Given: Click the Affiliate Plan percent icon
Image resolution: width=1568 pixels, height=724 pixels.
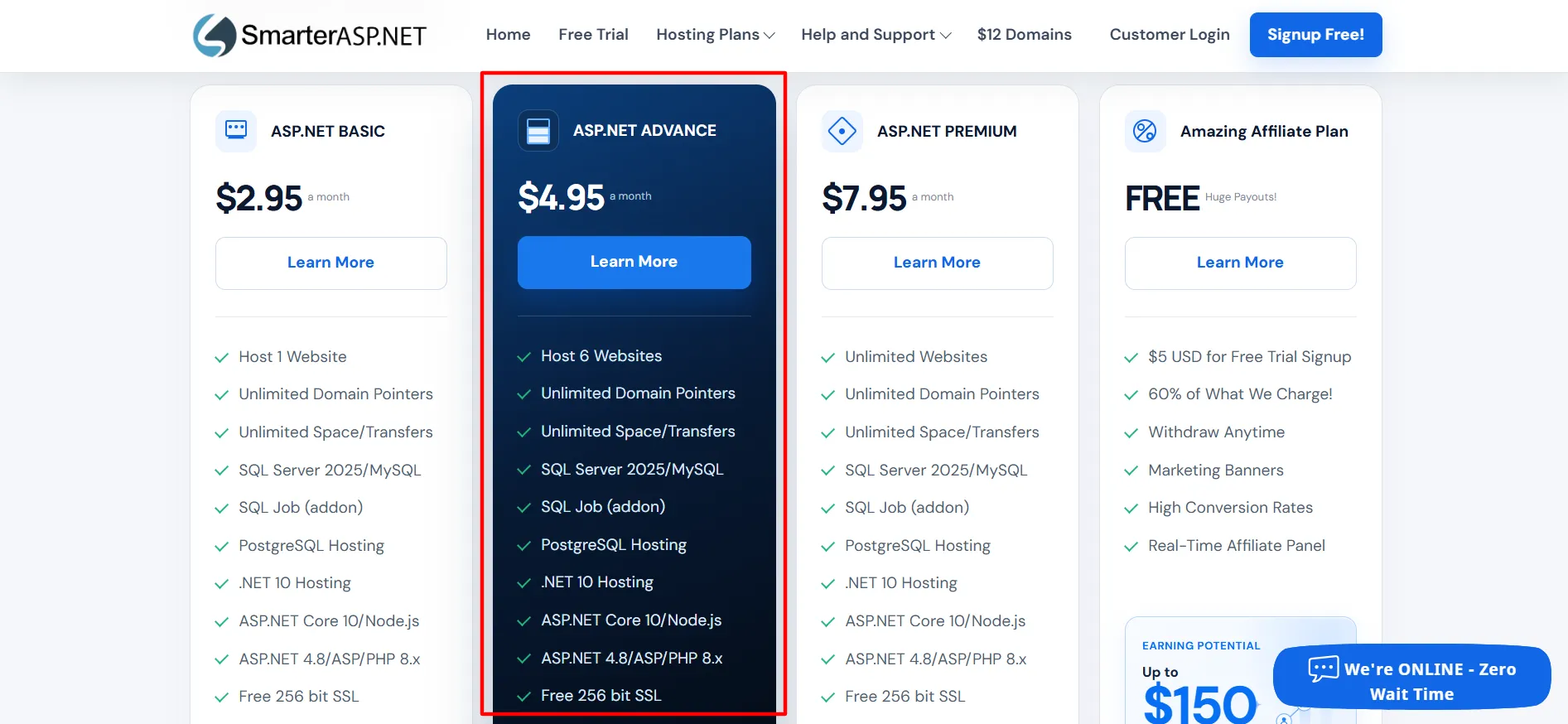Looking at the screenshot, I should [1145, 131].
